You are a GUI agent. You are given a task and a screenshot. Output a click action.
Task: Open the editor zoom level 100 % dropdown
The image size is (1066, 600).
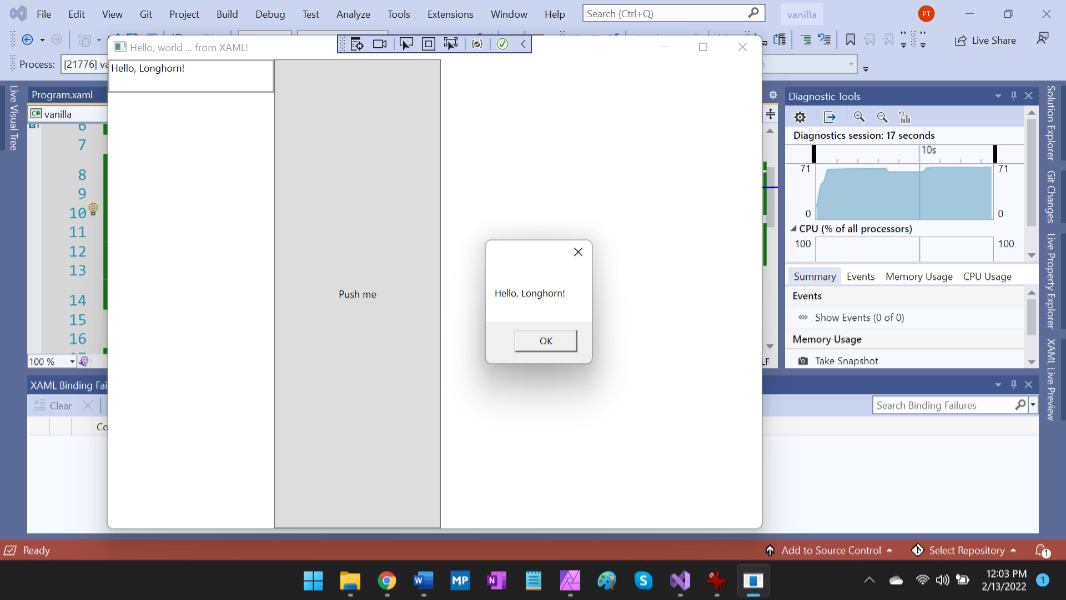[x=72, y=361]
